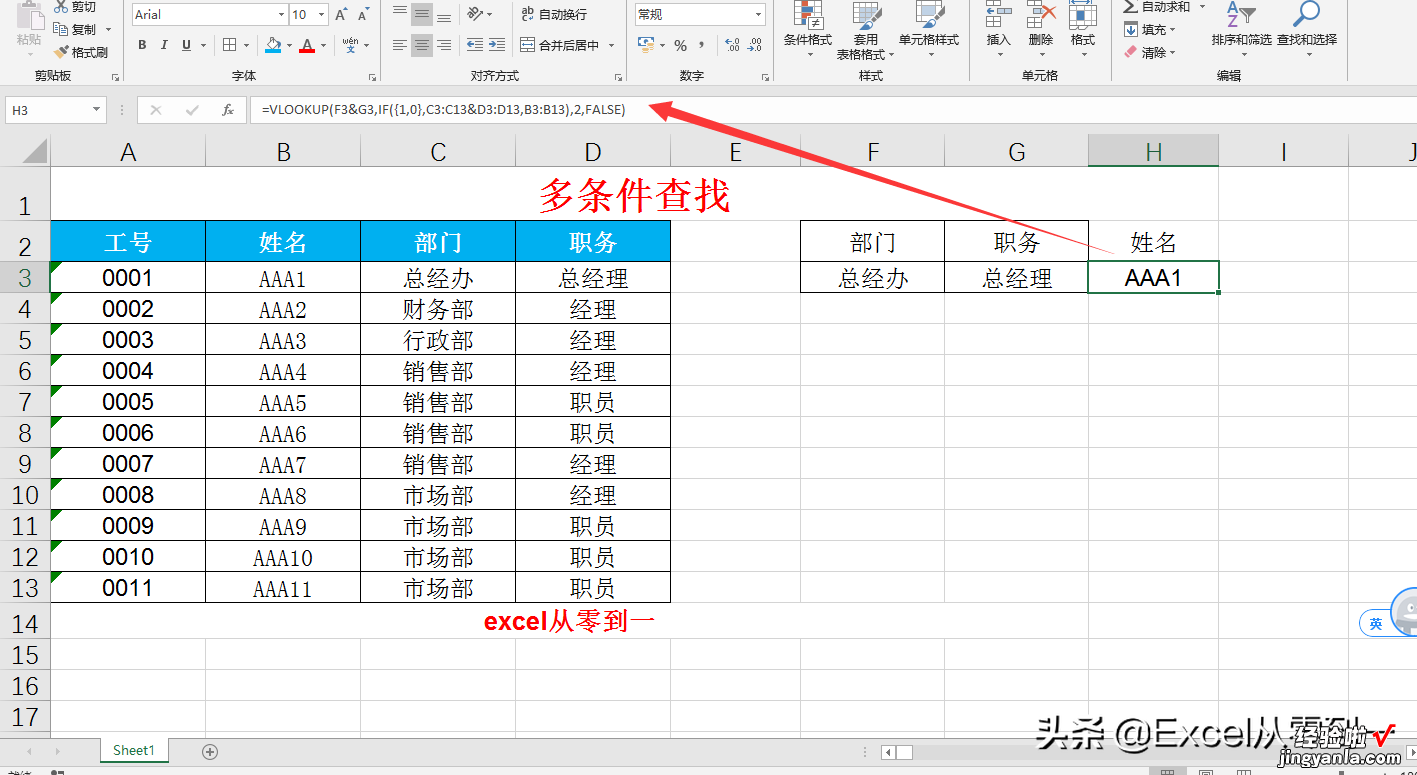The height and width of the screenshot is (775, 1417).
Task: Select row 14 header
Action: 25,623
